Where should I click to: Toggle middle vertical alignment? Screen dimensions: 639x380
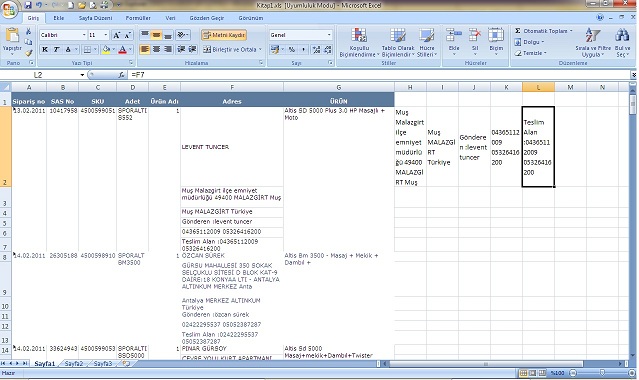click(156, 35)
